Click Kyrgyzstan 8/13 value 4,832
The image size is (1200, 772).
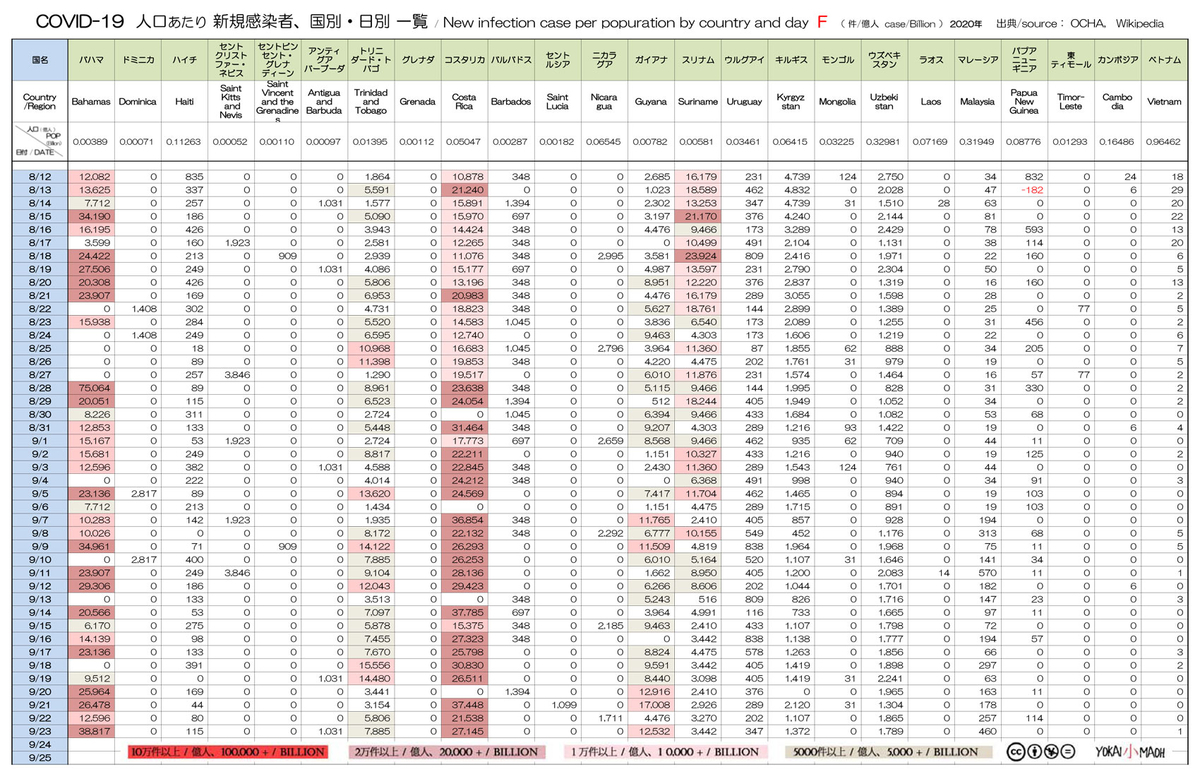tap(797, 189)
